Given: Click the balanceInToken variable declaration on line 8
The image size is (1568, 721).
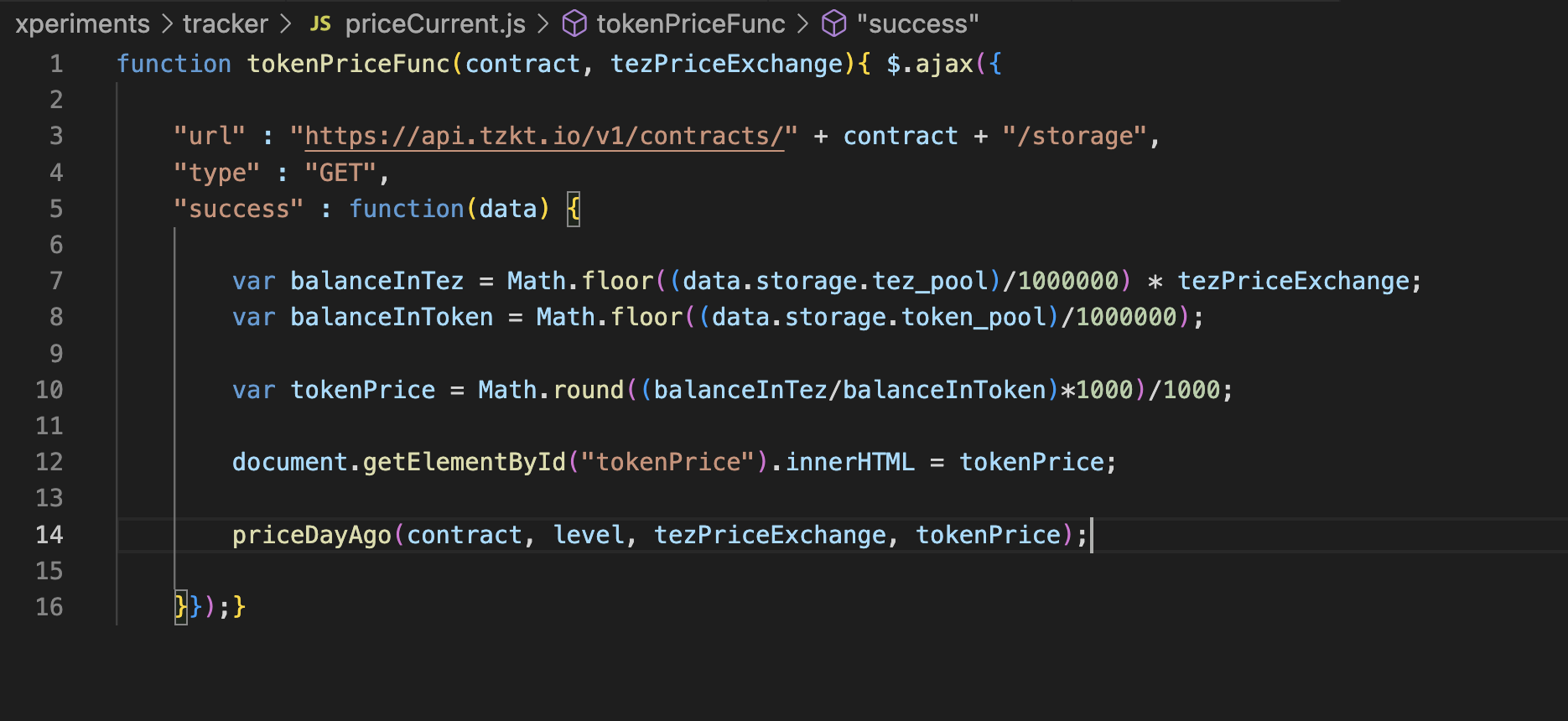Looking at the screenshot, I should point(392,317).
